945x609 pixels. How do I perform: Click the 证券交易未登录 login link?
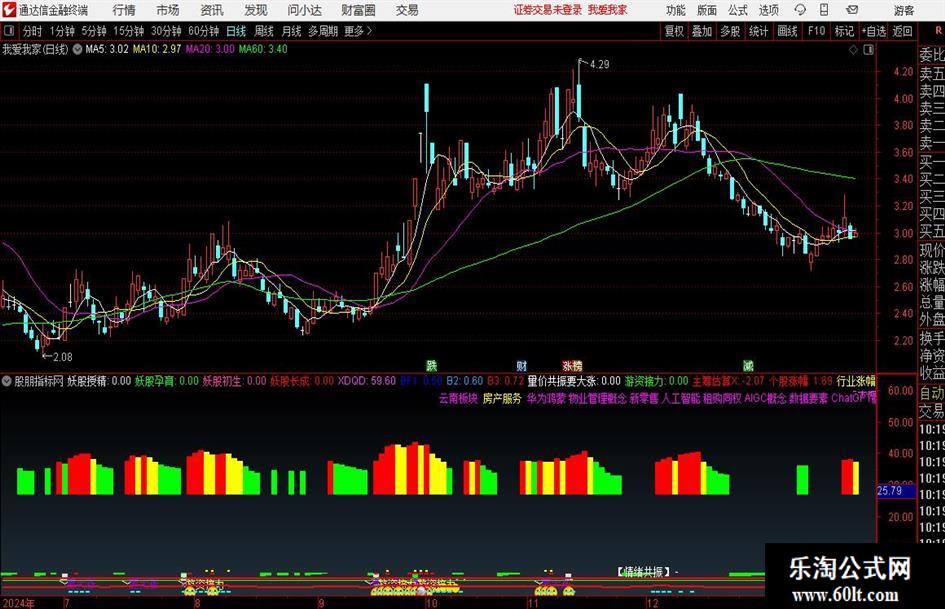[x=548, y=10]
